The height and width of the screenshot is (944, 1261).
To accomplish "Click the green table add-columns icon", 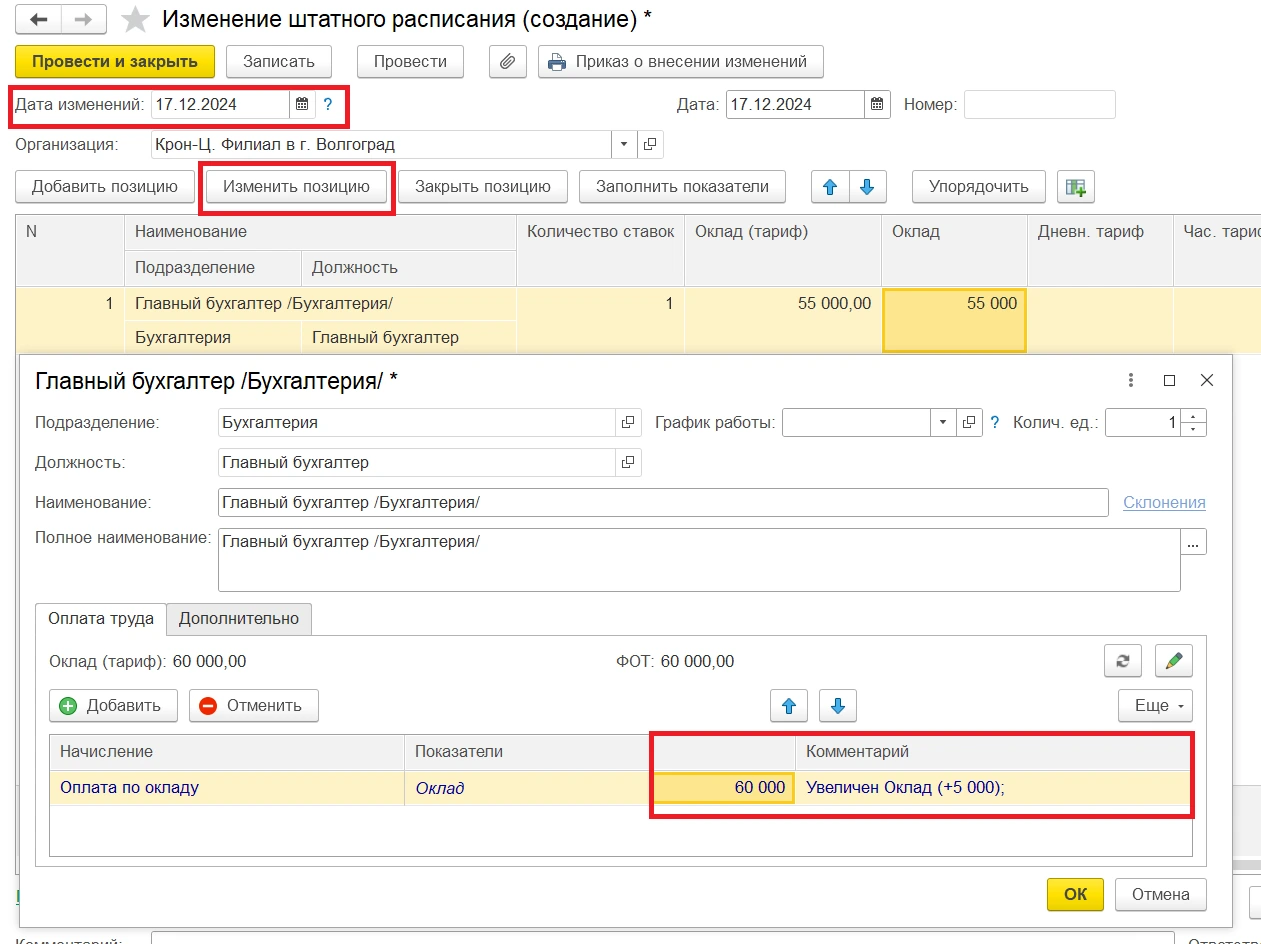I will pos(1076,187).
